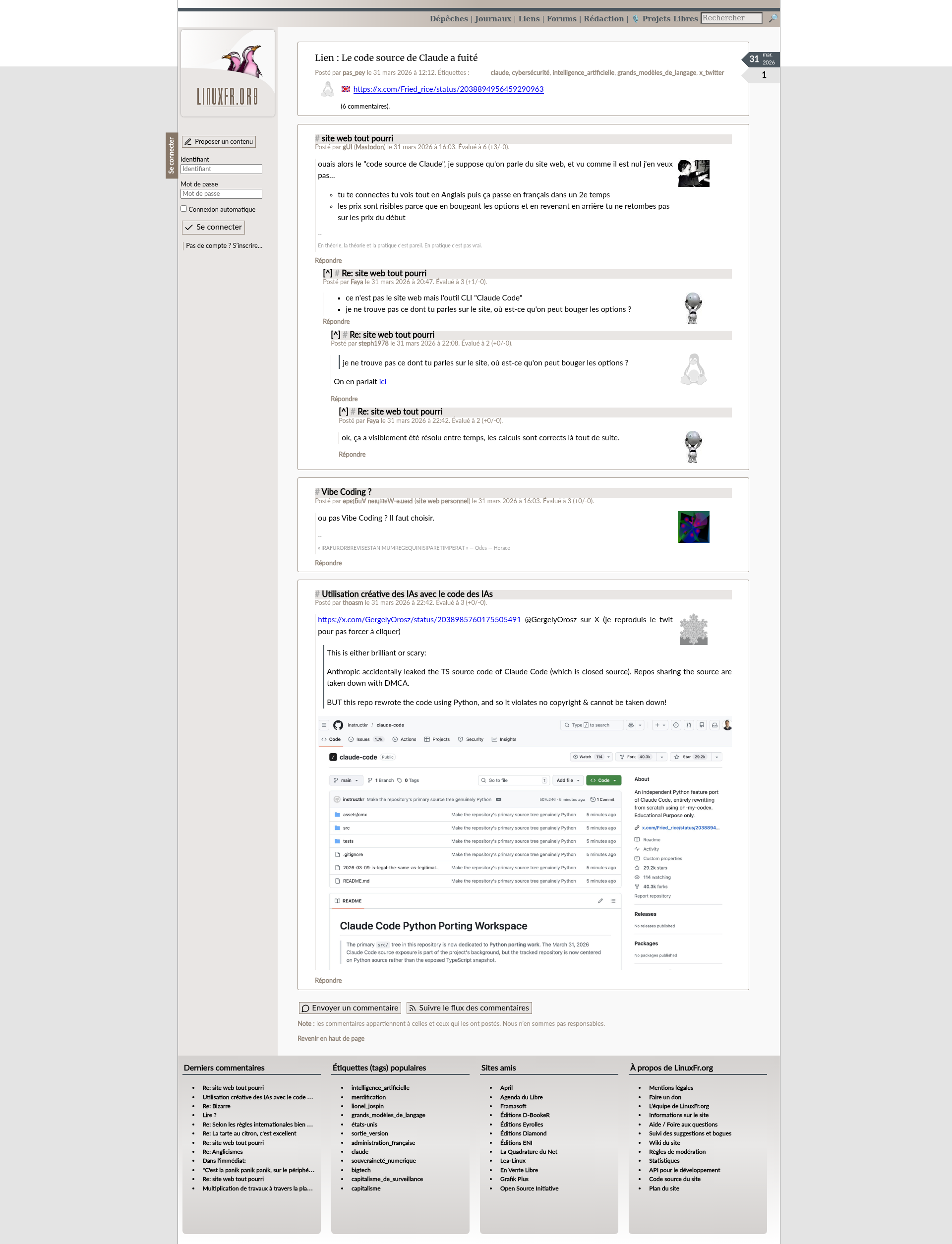Image resolution: width=952 pixels, height=1244 pixels.
Task: Click the Identifiant input field
Action: point(221,169)
